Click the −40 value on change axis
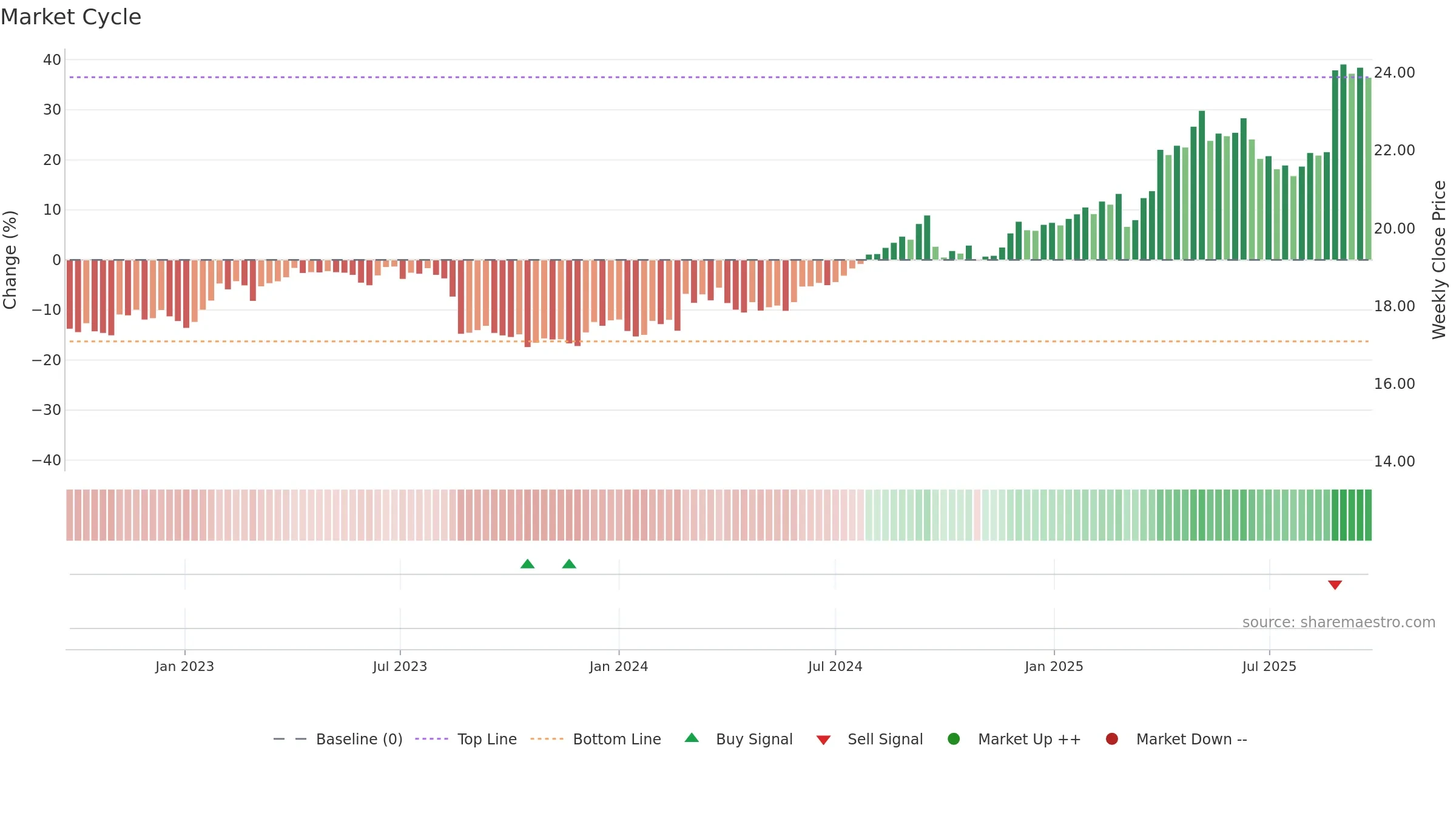 pyautogui.click(x=47, y=460)
